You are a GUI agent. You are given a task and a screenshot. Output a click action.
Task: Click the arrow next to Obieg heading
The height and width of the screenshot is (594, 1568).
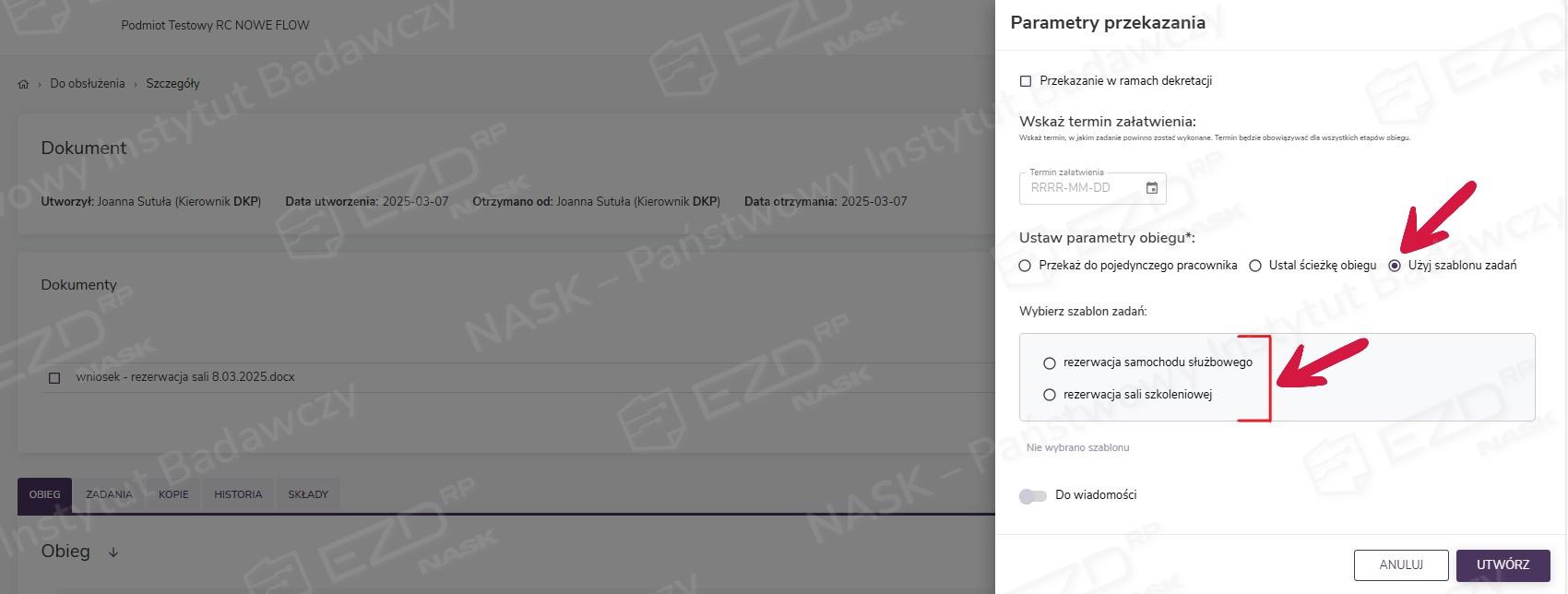coord(113,552)
